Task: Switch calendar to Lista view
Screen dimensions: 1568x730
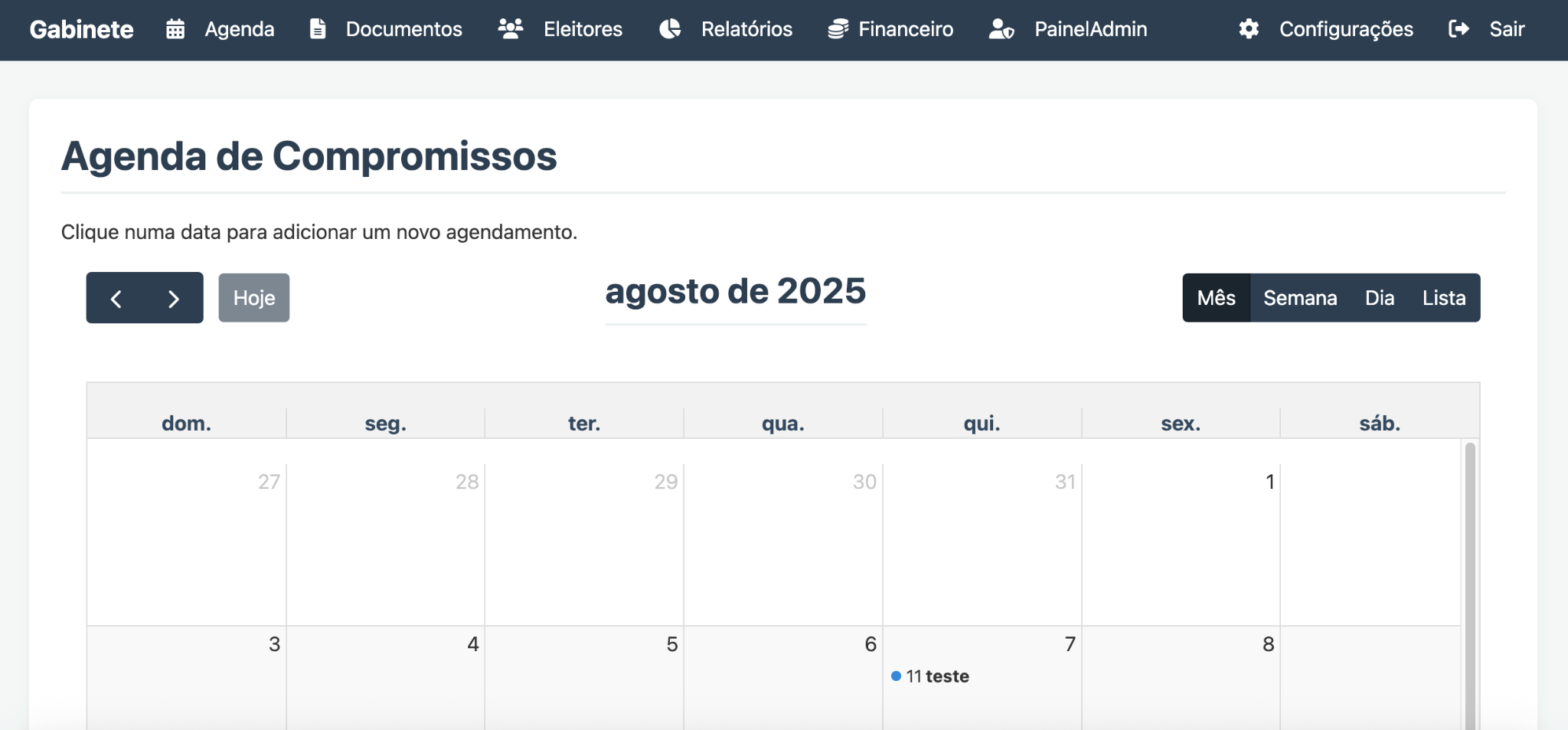Action: tap(1444, 298)
